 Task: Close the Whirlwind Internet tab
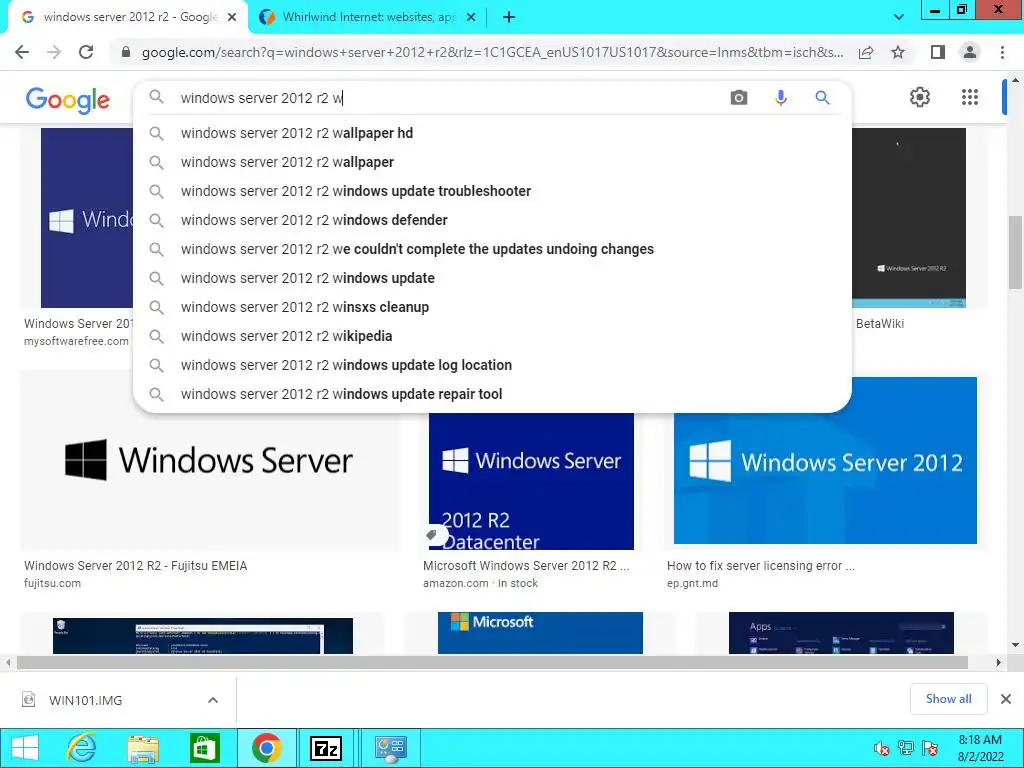[471, 18]
